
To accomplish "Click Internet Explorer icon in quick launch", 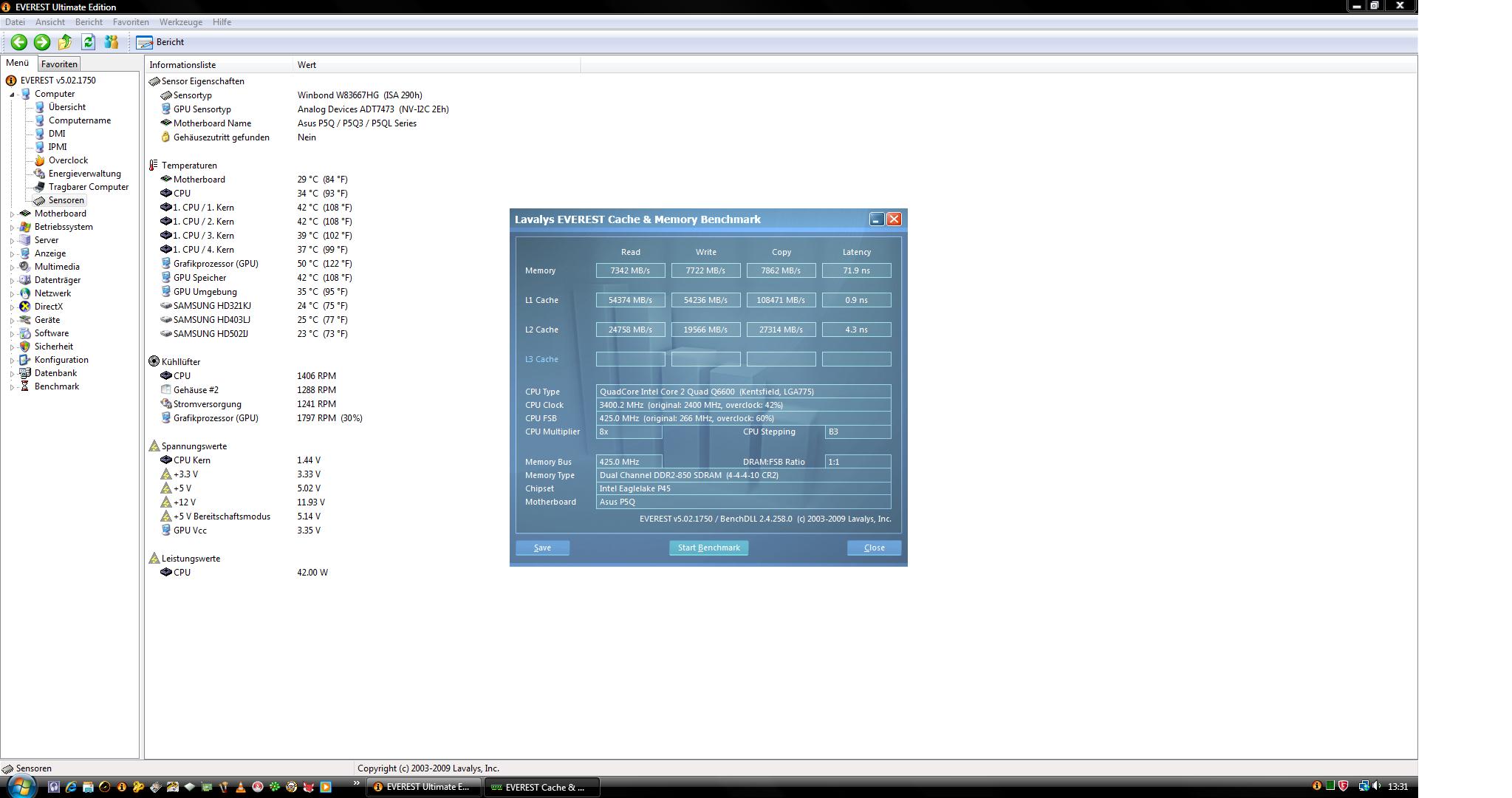I will tap(71, 787).
